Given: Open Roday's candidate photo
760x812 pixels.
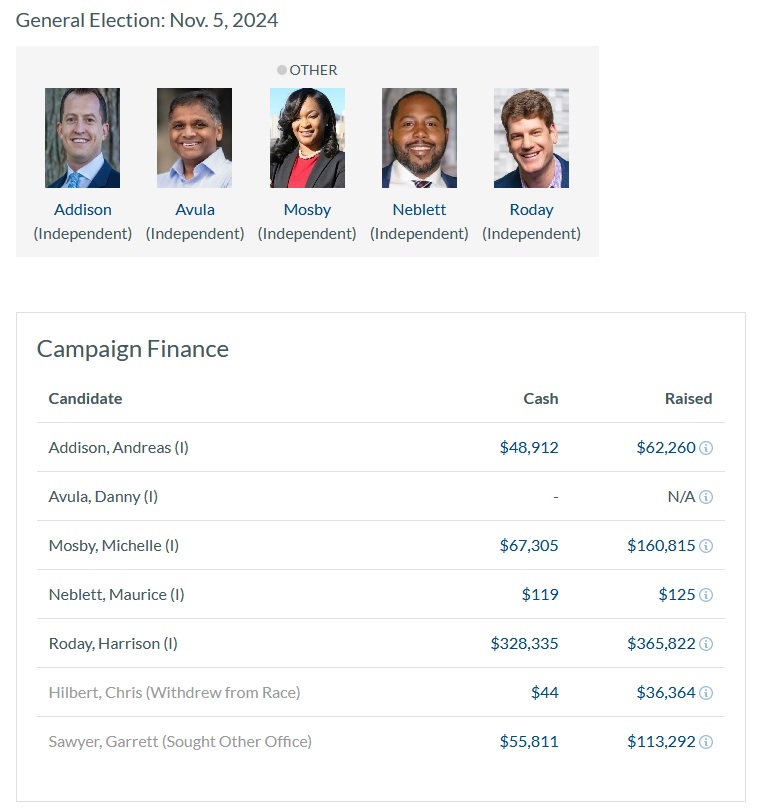Looking at the screenshot, I should click(531, 138).
